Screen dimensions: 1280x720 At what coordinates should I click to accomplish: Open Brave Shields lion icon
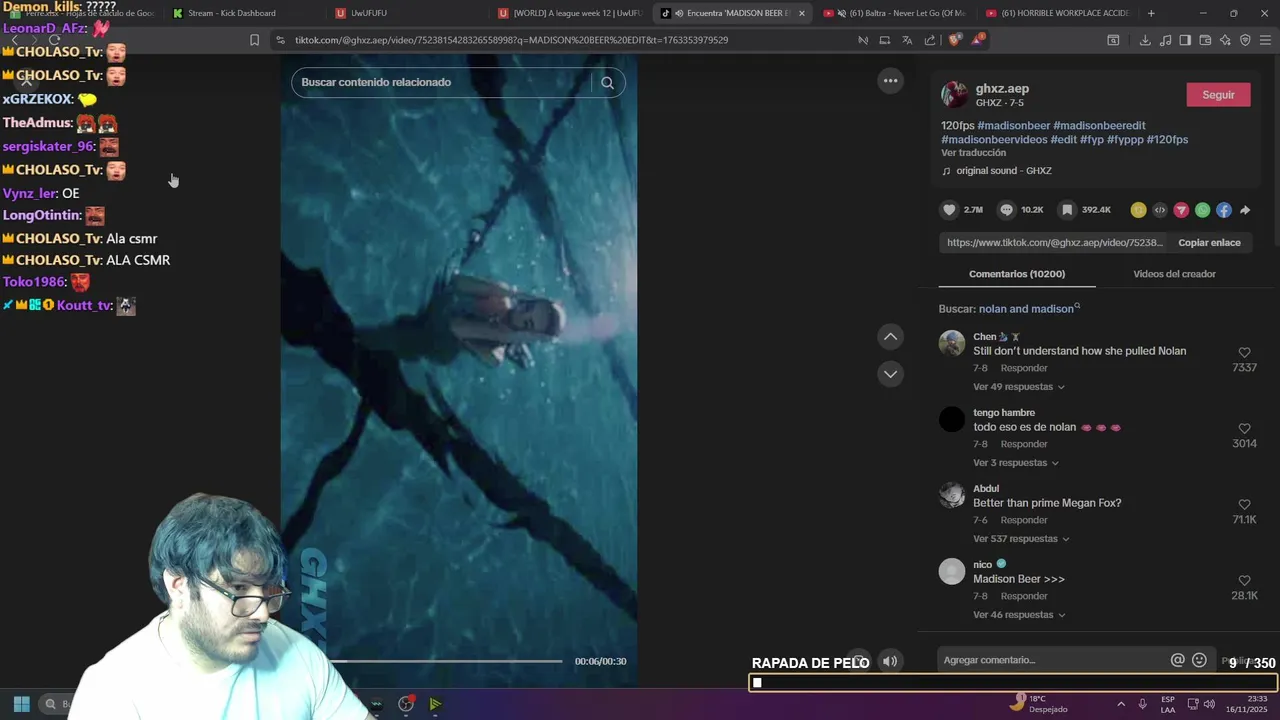point(954,40)
